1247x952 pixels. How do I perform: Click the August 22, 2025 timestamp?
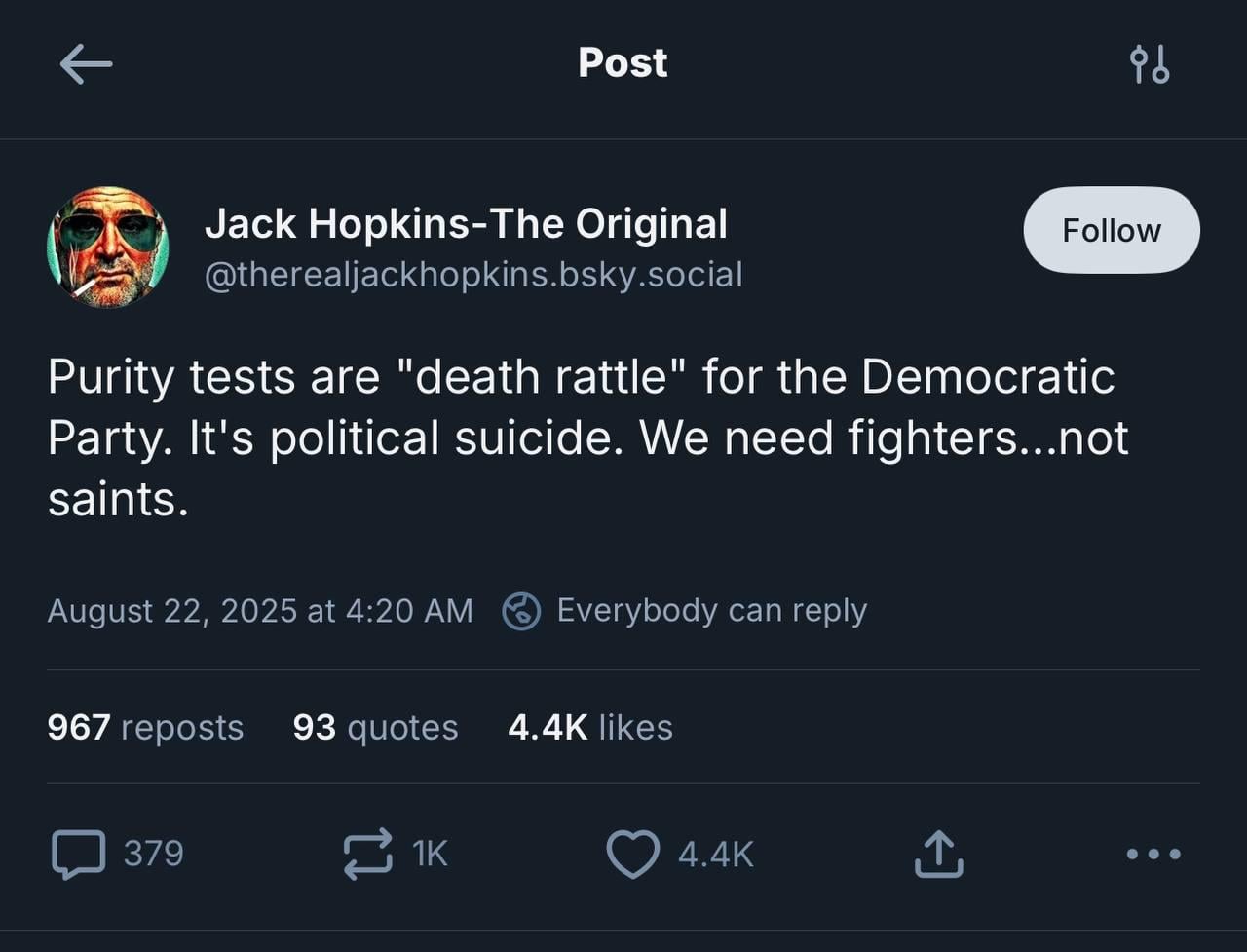pos(260,611)
